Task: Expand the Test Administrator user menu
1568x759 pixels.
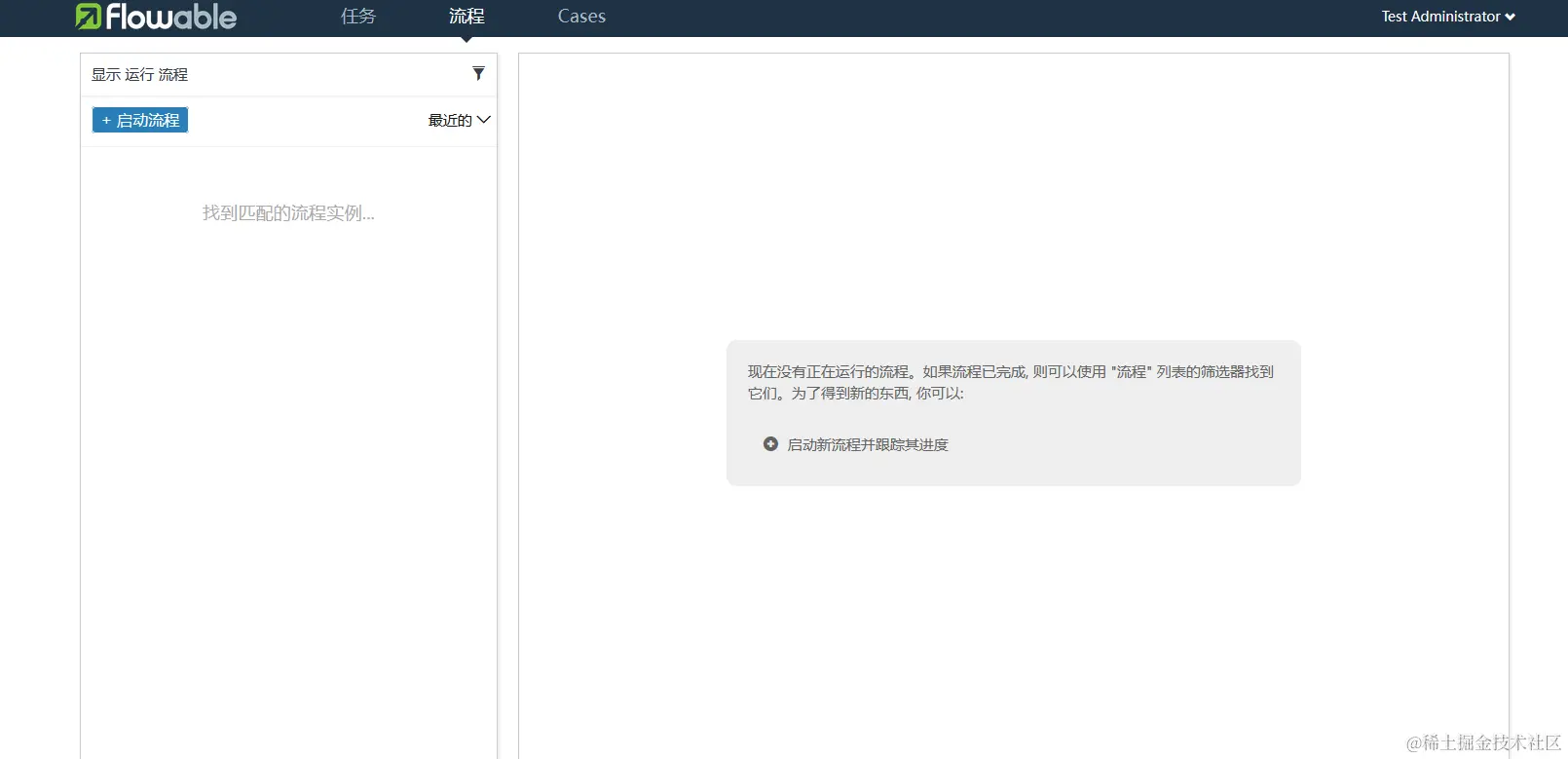Action: 1448,17
